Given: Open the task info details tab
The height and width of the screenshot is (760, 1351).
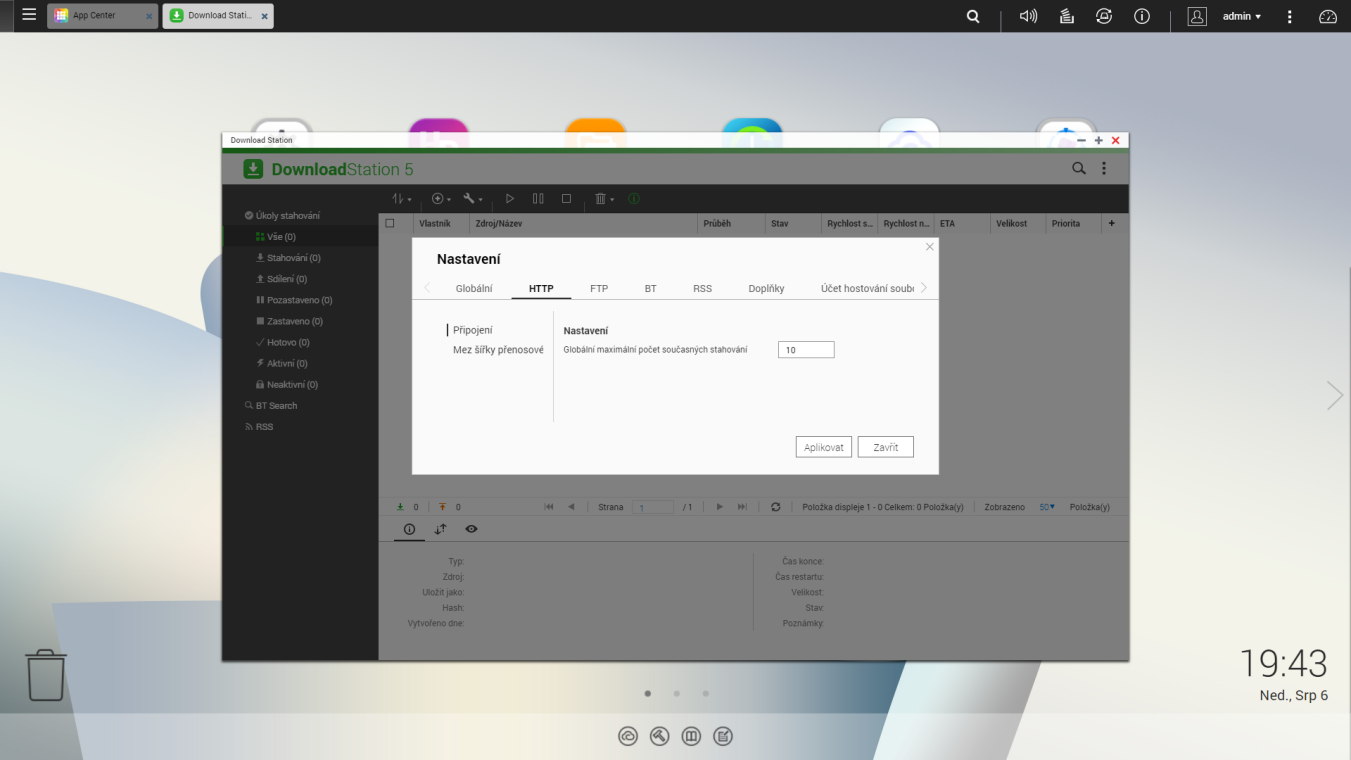Looking at the screenshot, I should (x=409, y=529).
